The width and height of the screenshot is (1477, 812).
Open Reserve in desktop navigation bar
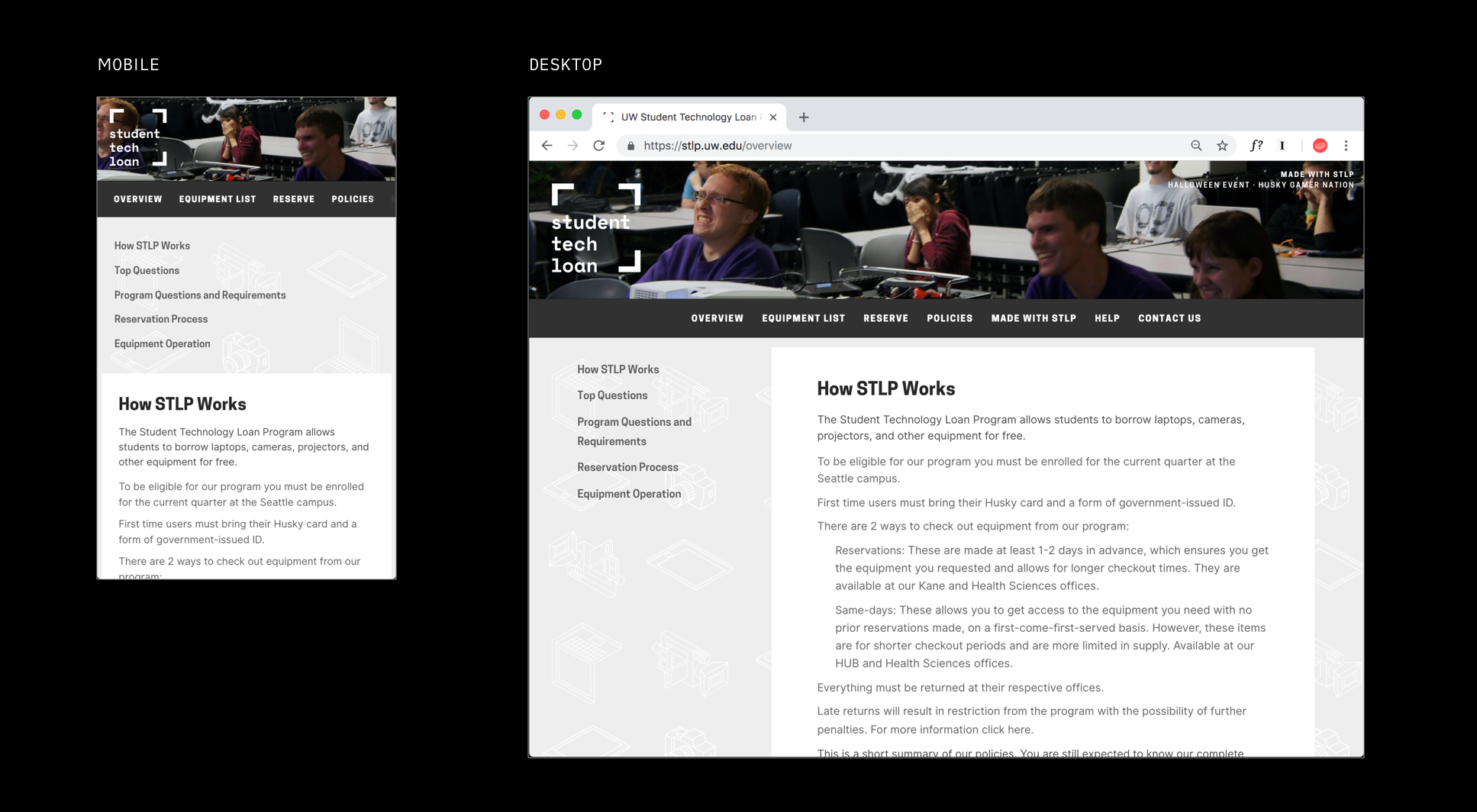click(885, 318)
